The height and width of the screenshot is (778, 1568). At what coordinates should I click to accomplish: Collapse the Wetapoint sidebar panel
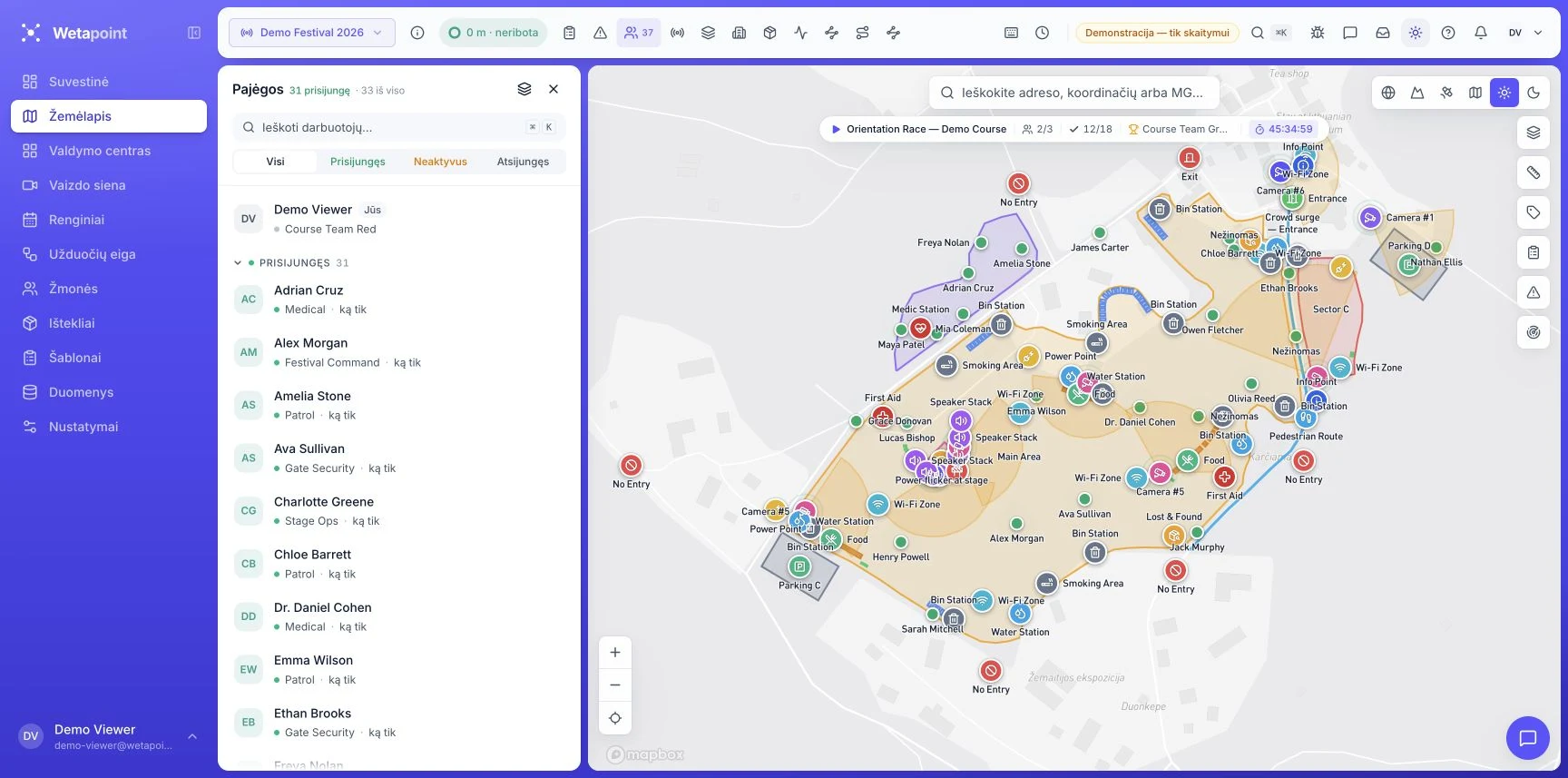[x=193, y=33]
